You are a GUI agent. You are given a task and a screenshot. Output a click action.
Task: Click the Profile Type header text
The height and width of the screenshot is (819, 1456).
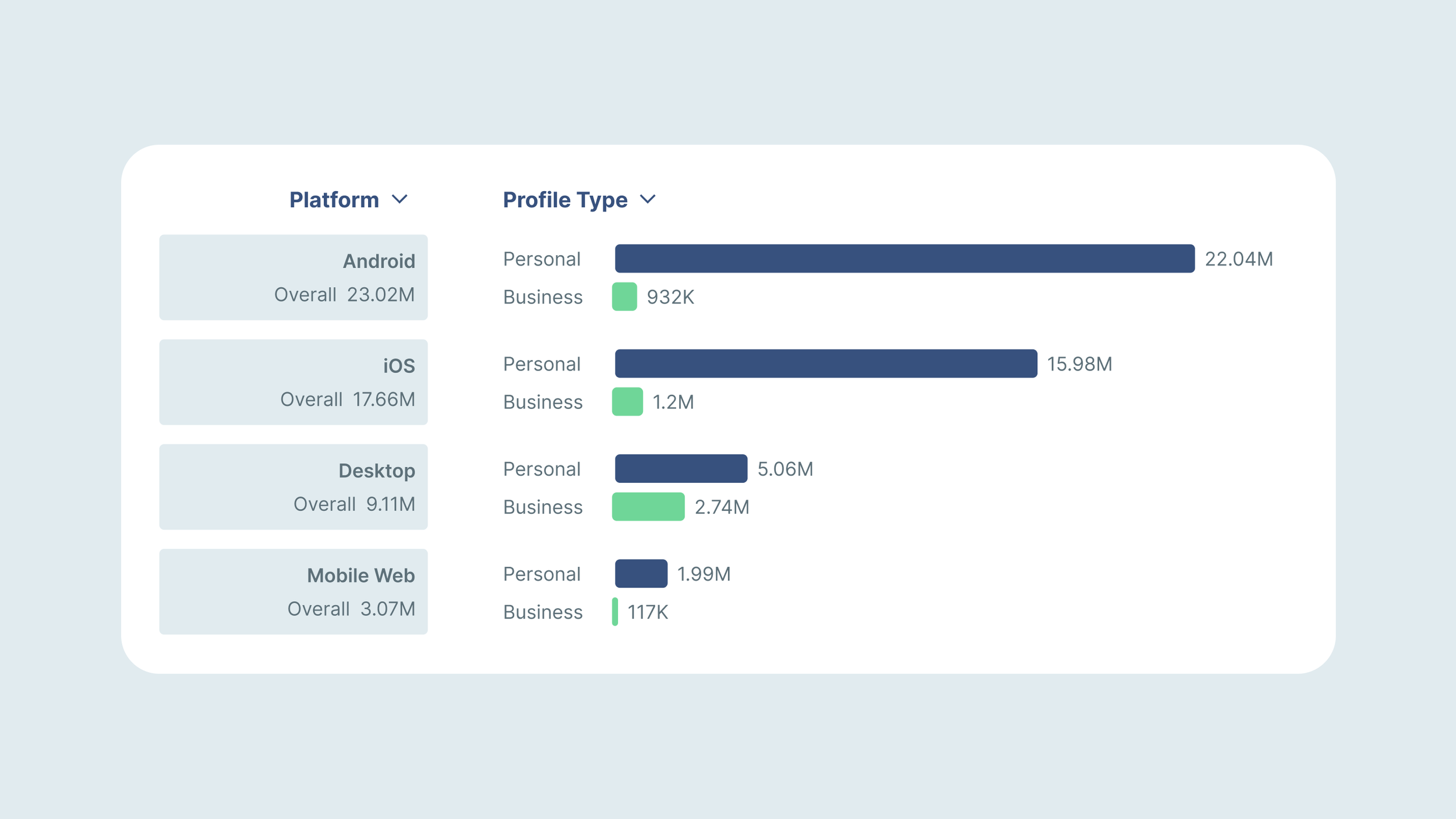coord(565,200)
